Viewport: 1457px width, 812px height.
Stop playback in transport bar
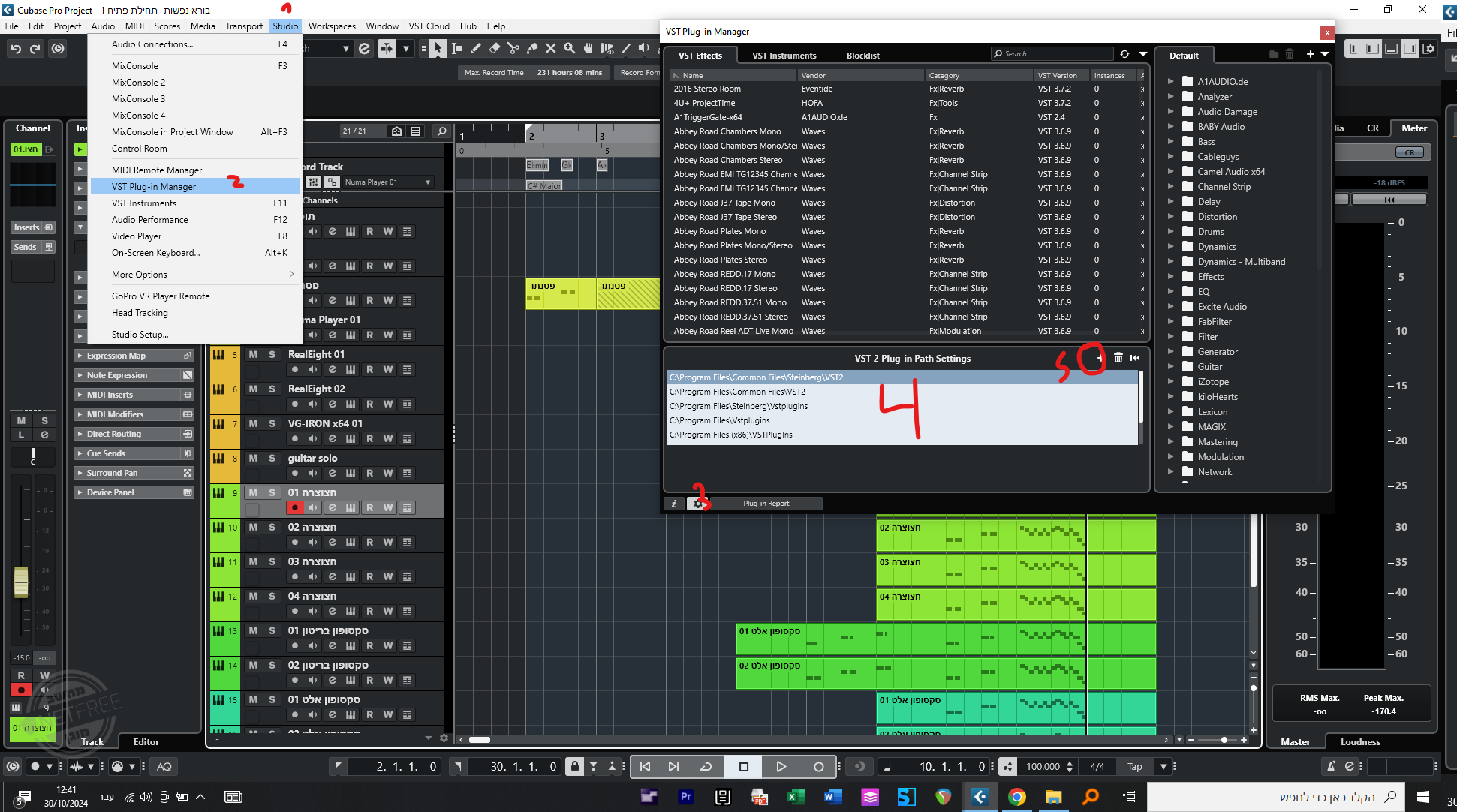pyautogui.click(x=743, y=766)
